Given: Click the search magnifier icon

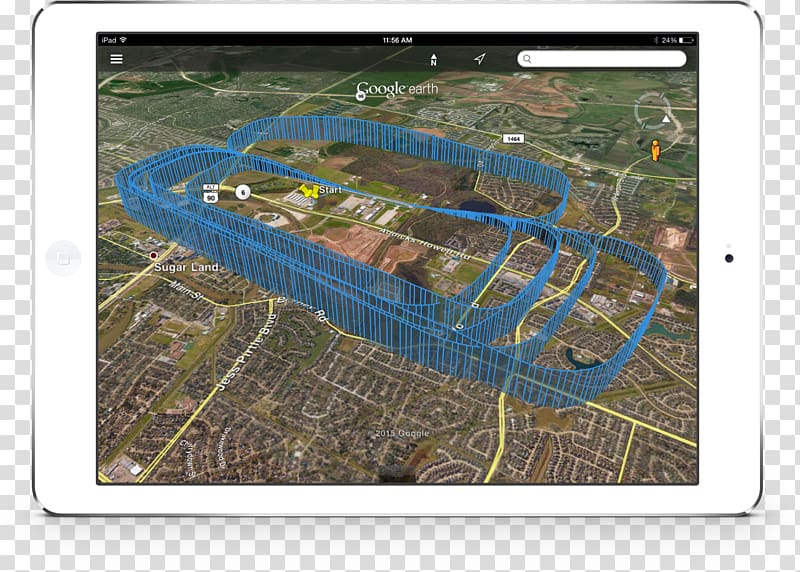Looking at the screenshot, I should [x=527, y=59].
